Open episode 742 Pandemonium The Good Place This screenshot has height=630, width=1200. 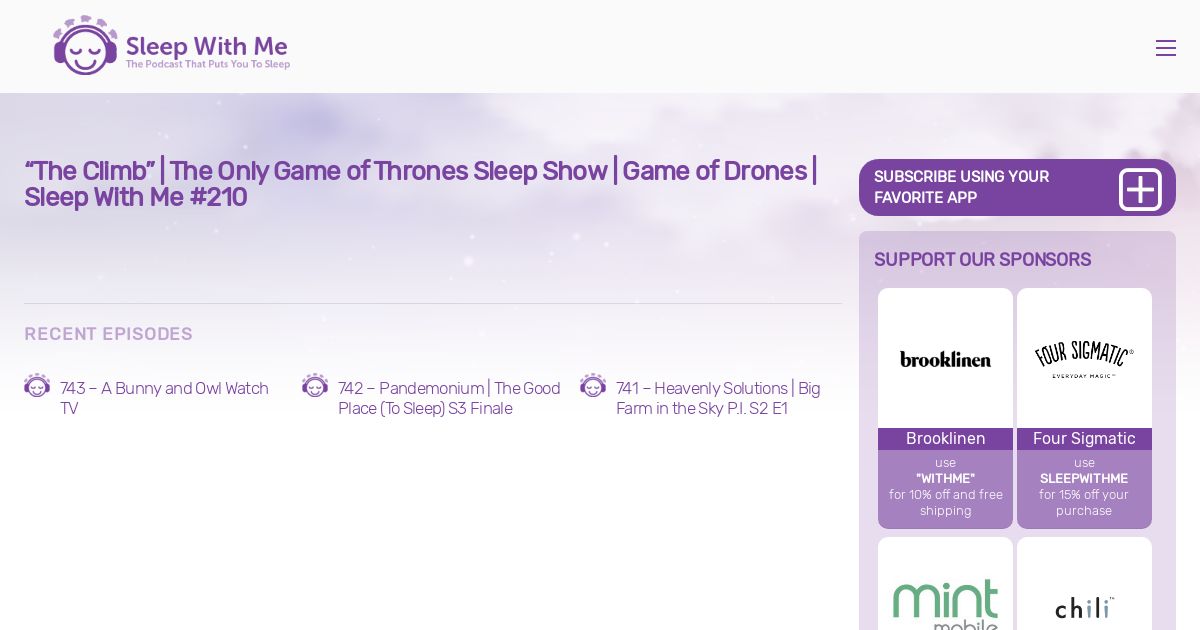tap(449, 398)
